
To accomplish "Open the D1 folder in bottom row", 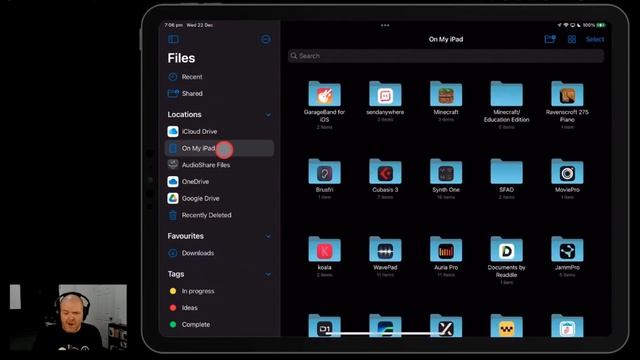I will click(x=324, y=326).
